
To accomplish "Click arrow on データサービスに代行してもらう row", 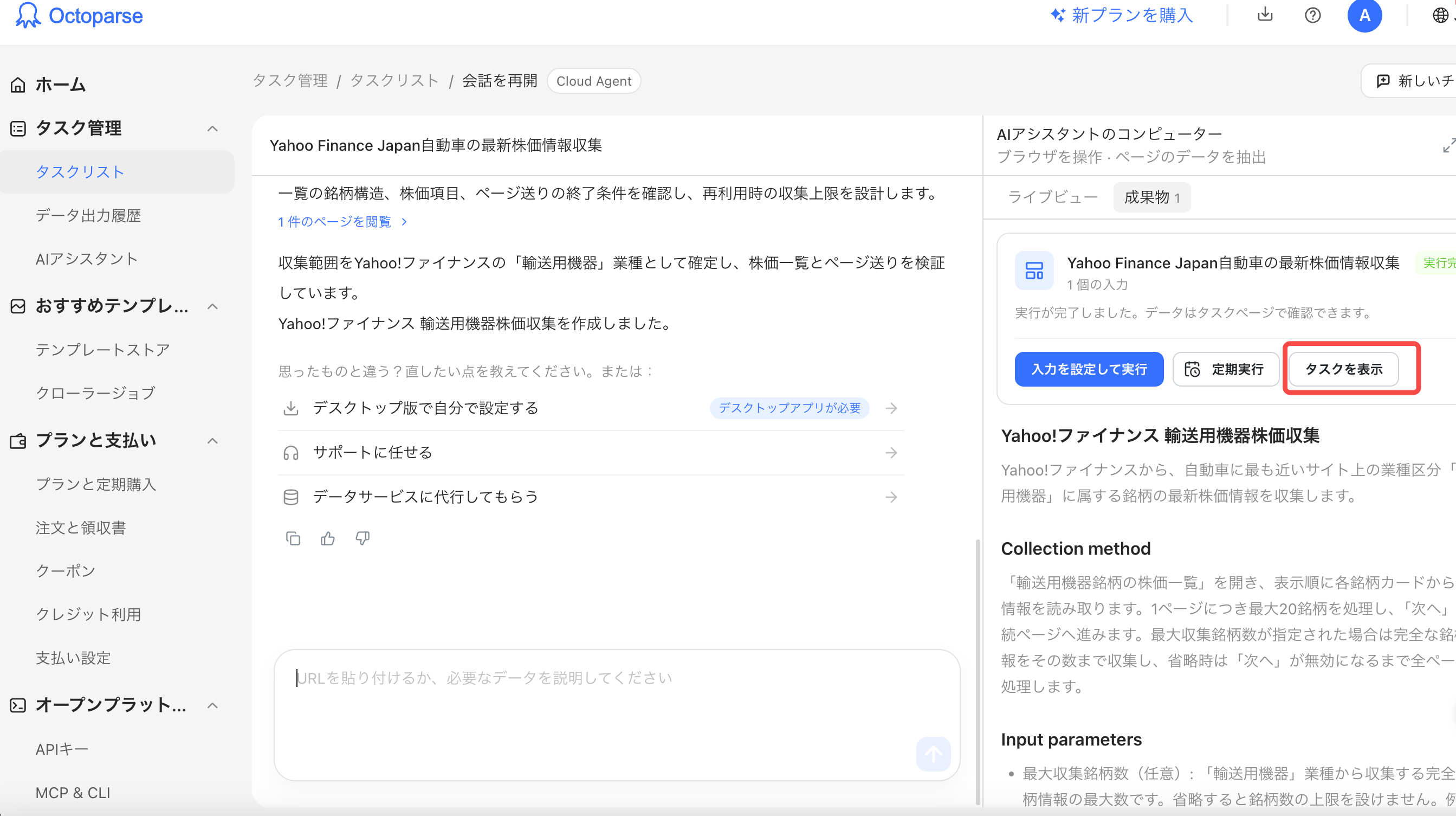I will coord(891,497).
